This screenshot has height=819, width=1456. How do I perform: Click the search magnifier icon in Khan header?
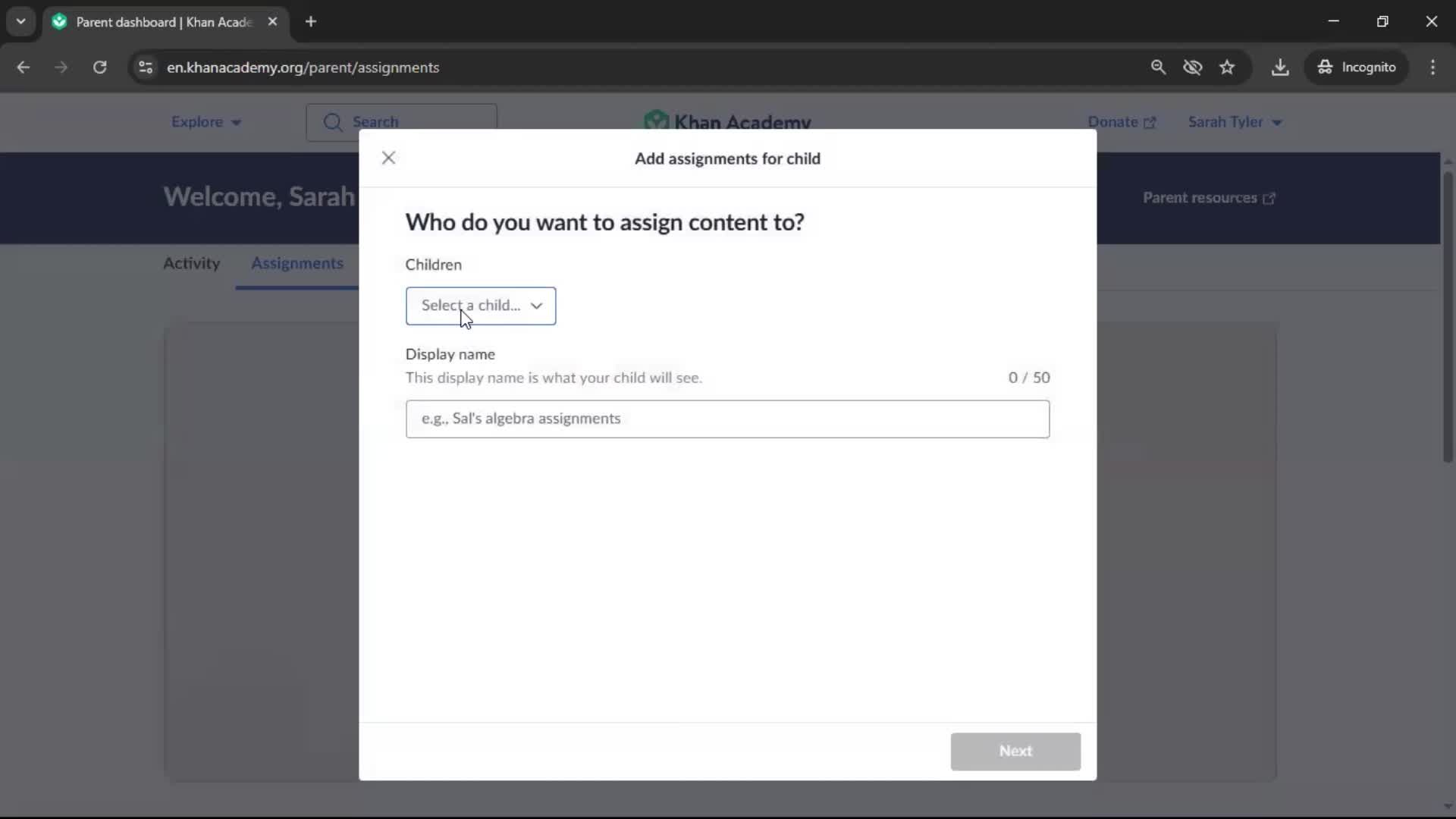coord(333,122)
